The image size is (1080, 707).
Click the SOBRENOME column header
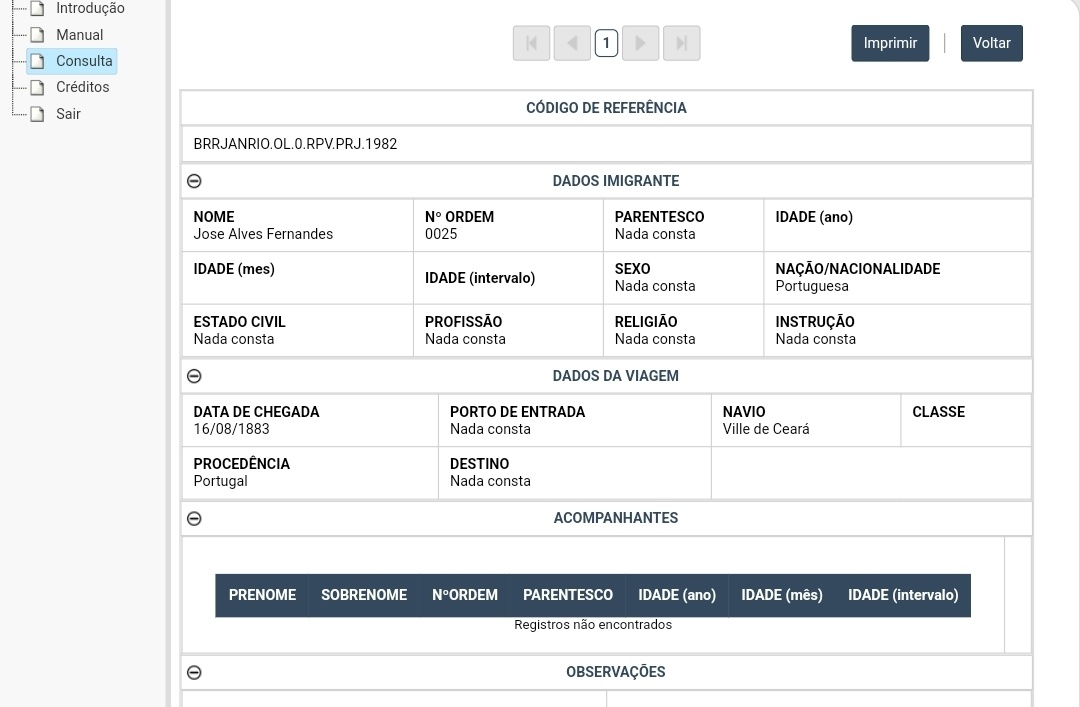pyautogui.click(x=364, y=595)
